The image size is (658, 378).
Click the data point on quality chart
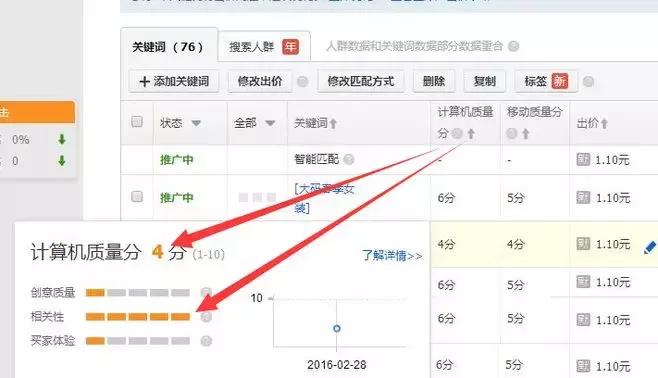337,328
